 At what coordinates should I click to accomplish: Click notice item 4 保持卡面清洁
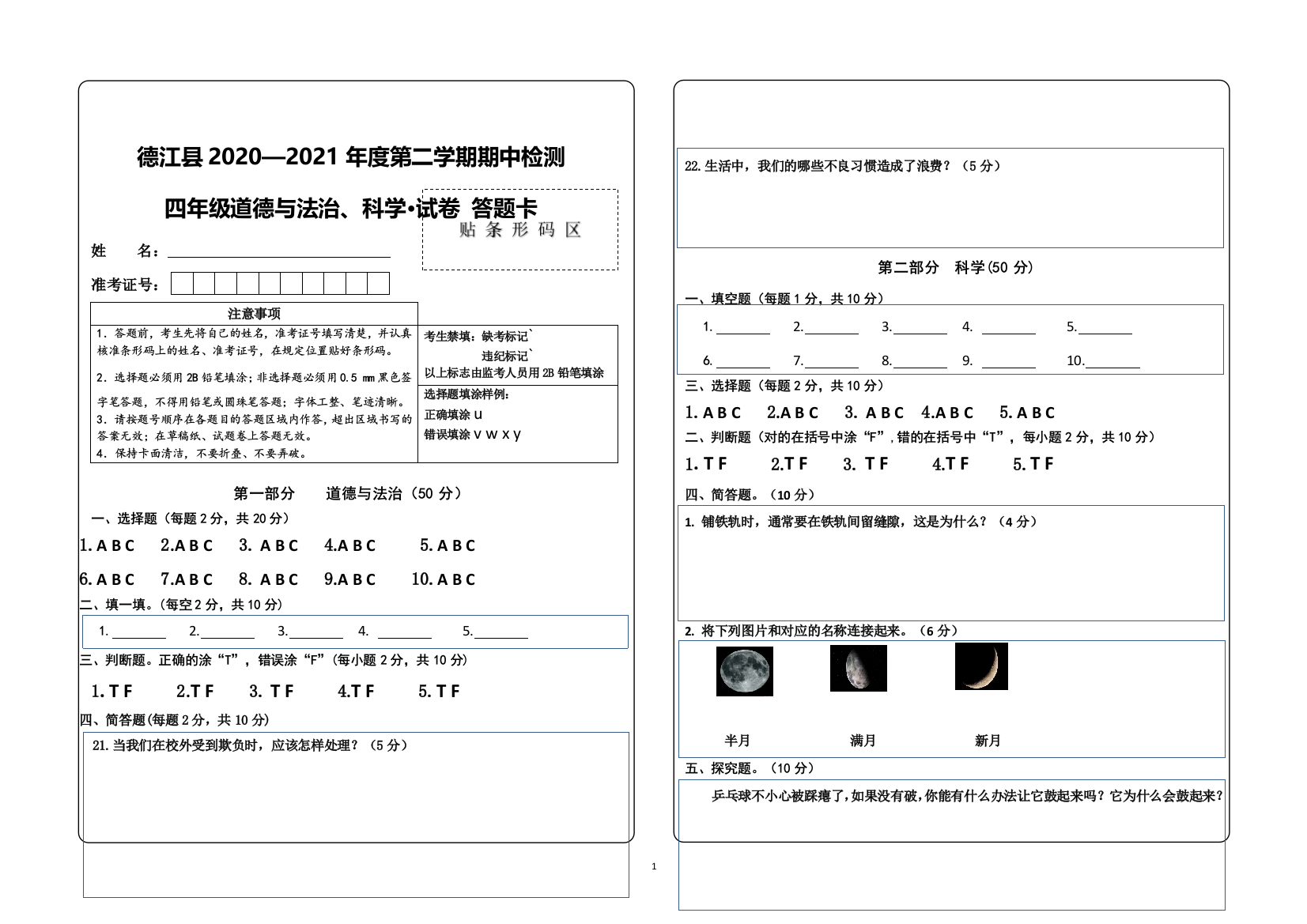pyautogui.click(x=202, y=454)
